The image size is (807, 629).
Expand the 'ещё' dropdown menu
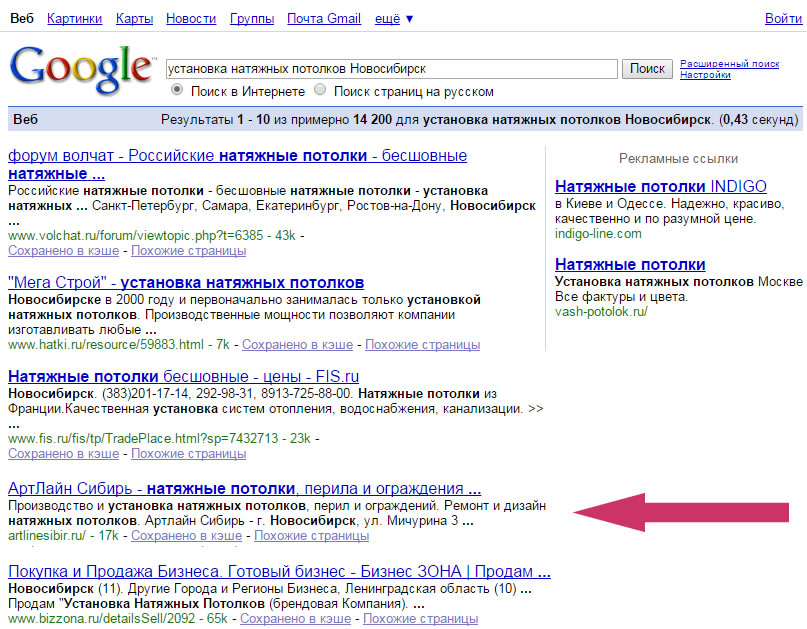pyautogui.click(x=394, y=19)
